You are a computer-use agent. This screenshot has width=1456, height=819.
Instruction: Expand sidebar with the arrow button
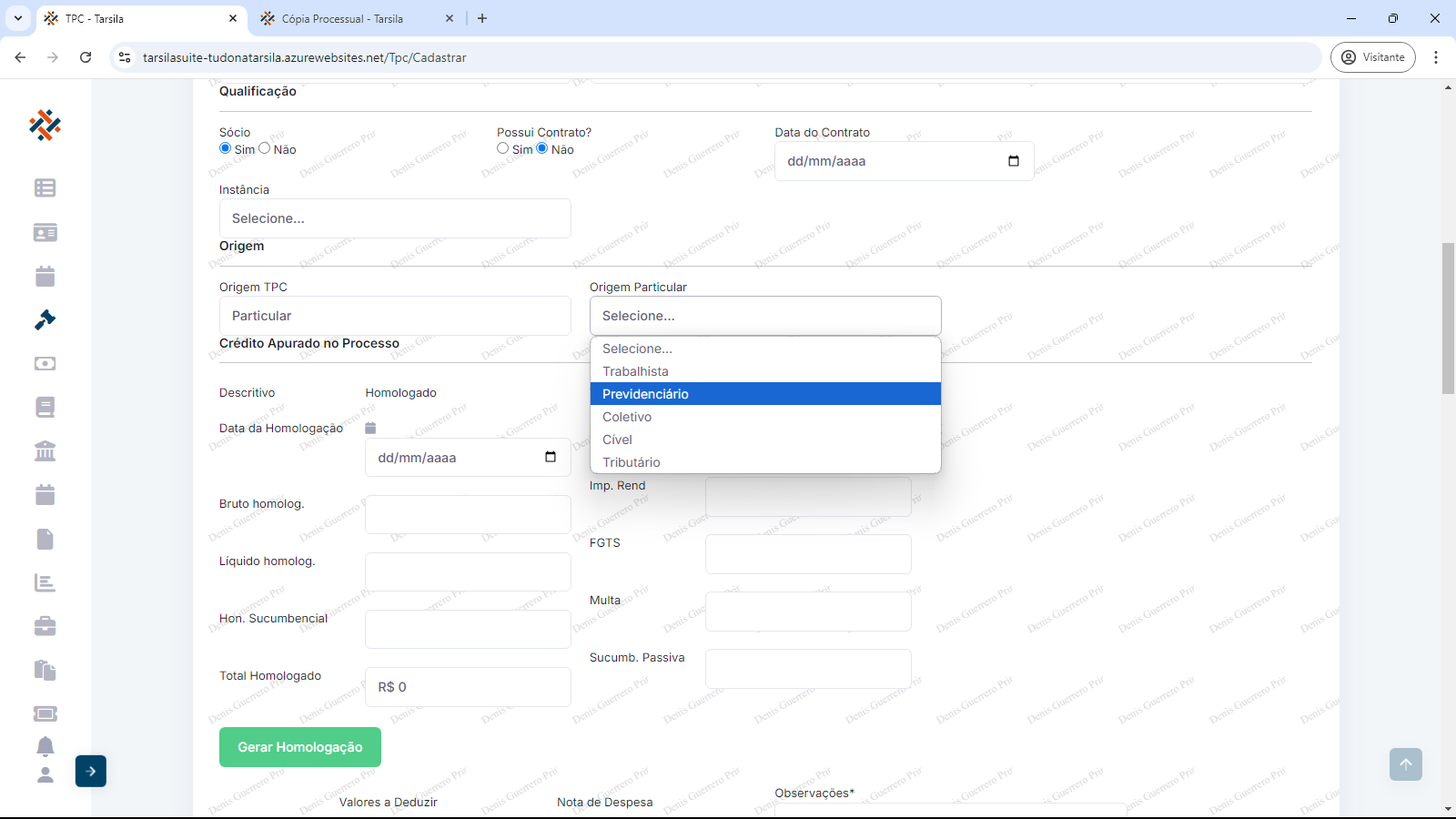coord(91,771)
